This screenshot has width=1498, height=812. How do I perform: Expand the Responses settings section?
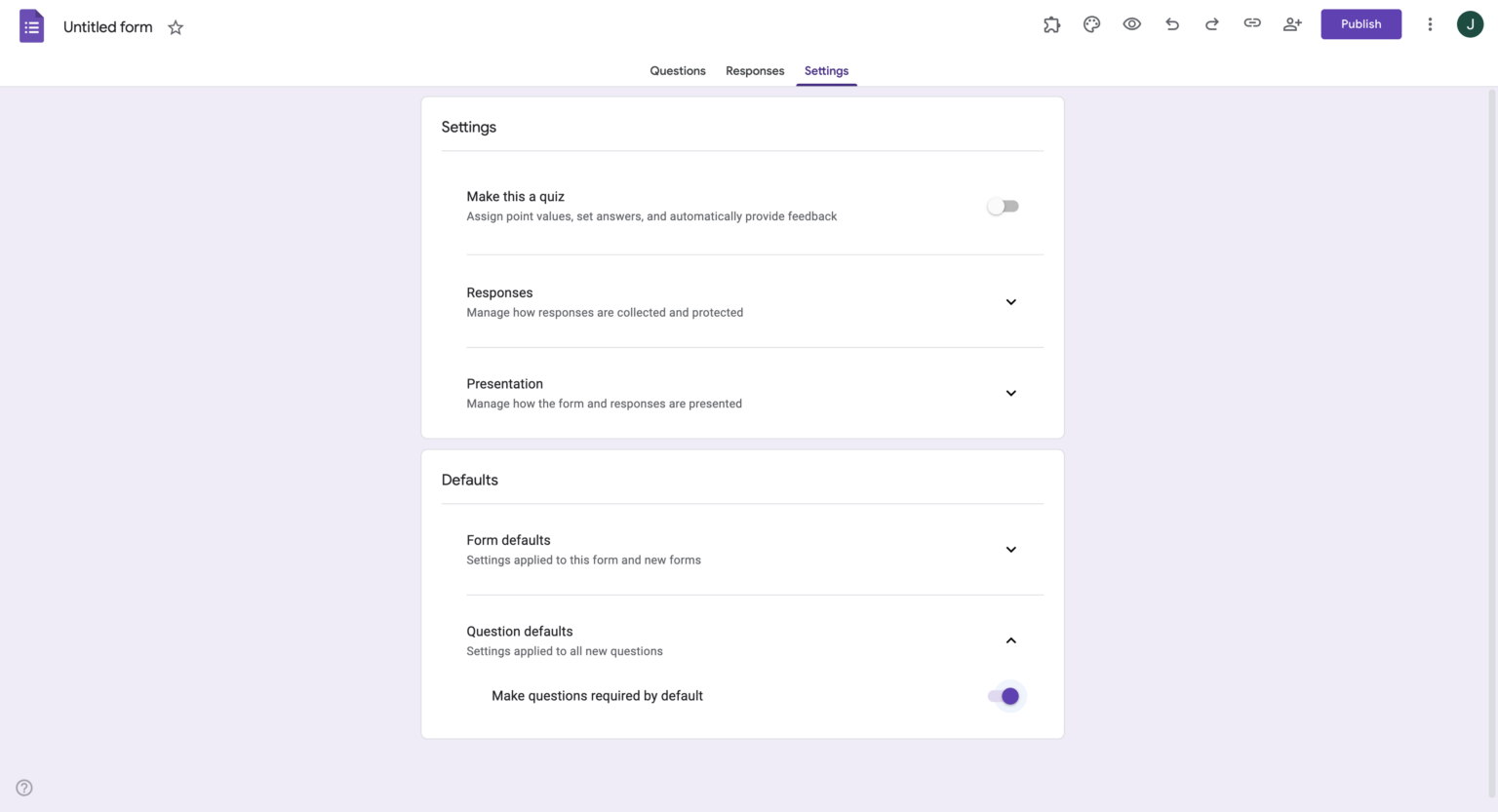[1010, 302]
